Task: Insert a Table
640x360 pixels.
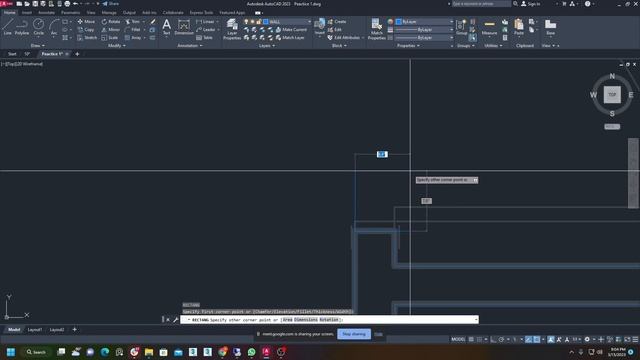Action: click(x=204, y=38)
